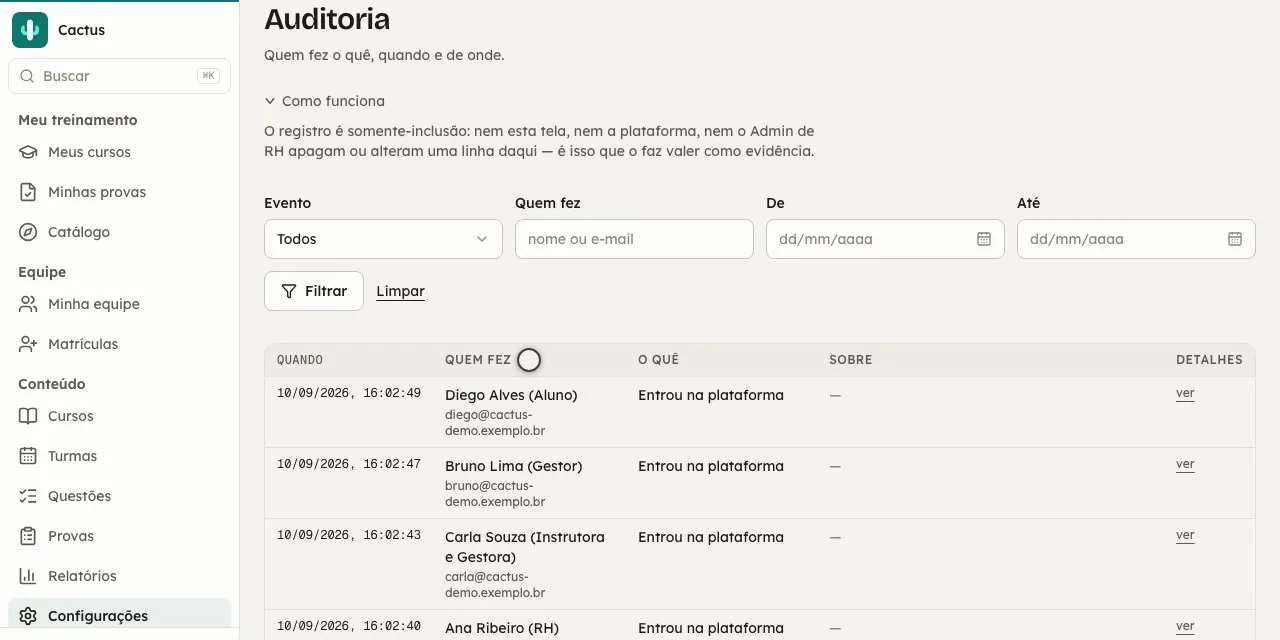
Task: Click the De date input
Action: tap(885, 239)
